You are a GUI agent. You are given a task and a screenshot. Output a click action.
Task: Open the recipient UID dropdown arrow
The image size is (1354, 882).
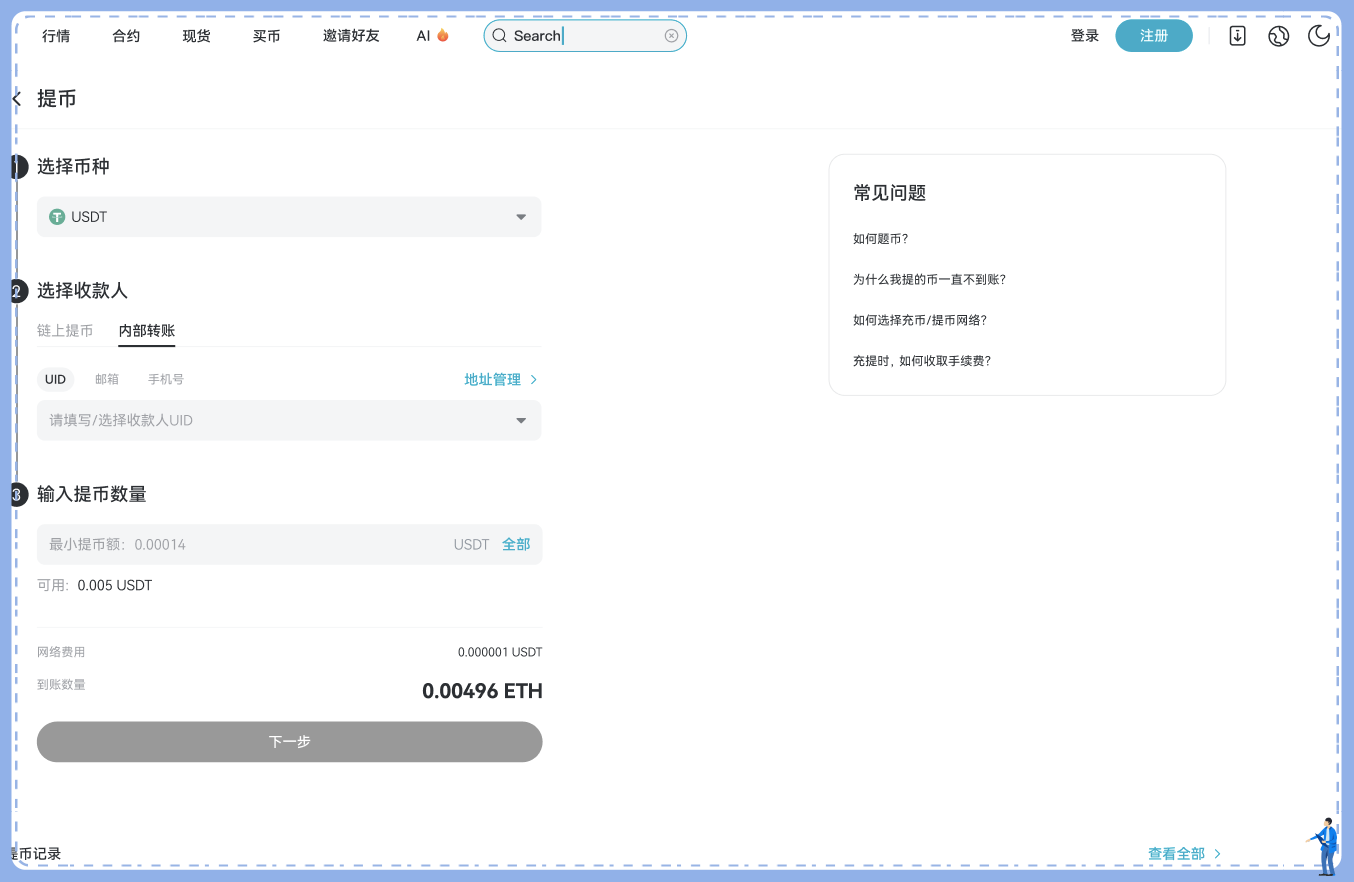pos(521,421)
